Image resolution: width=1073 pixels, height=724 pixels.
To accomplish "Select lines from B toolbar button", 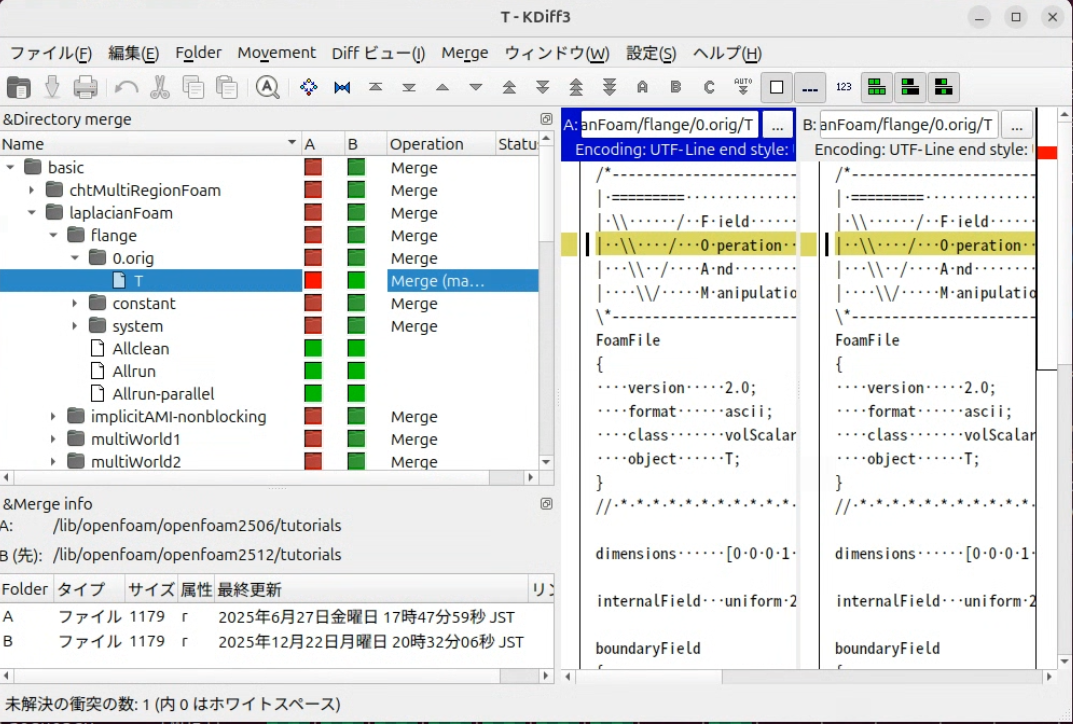I will coord(676,87).
